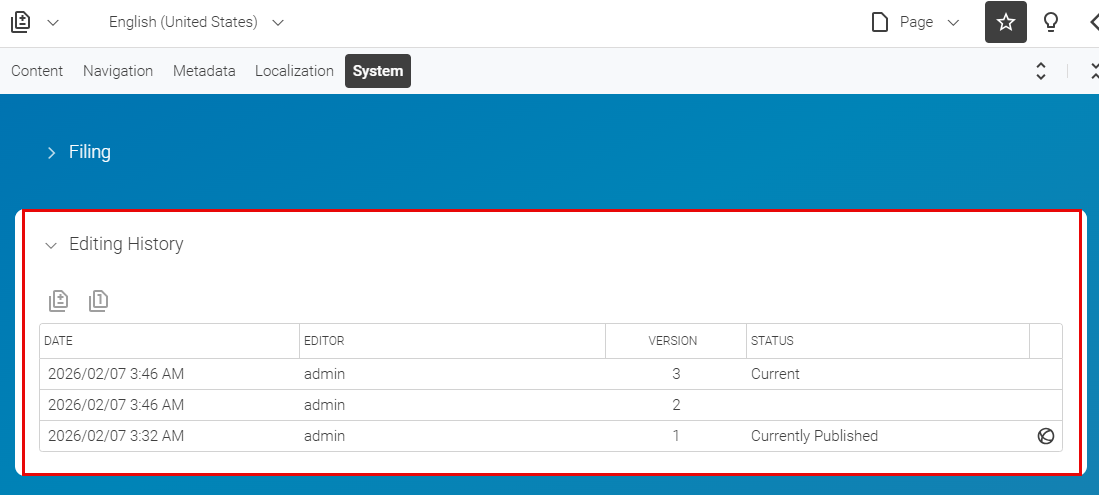Expand the Filing section
This screenshot has width=1099, height=495.
pyautogui.click(x=89, y=152)
